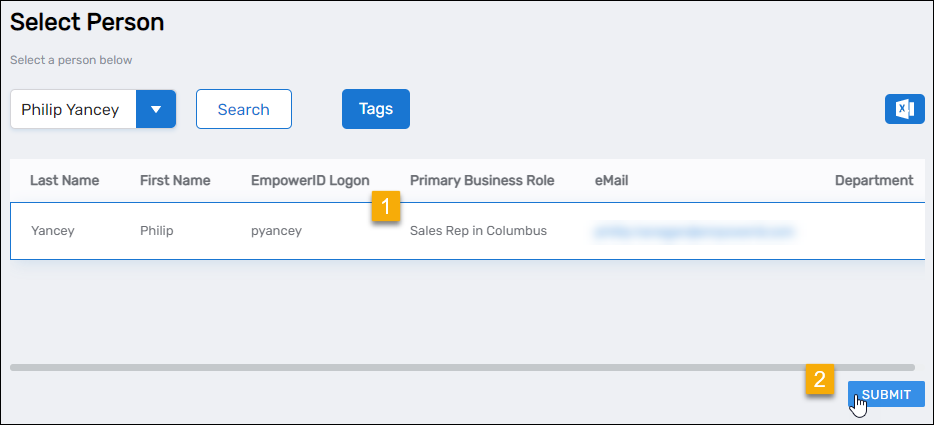934x425 pixels.
Task: Open the person dropdown arrow
Action: (x=155, y=109)
